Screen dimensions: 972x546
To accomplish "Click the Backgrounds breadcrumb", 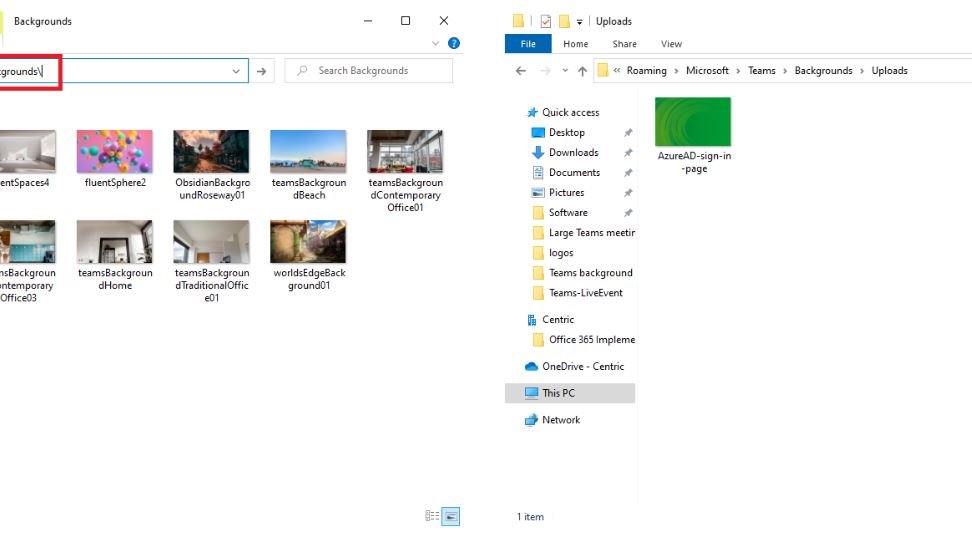I will (823, 71).
